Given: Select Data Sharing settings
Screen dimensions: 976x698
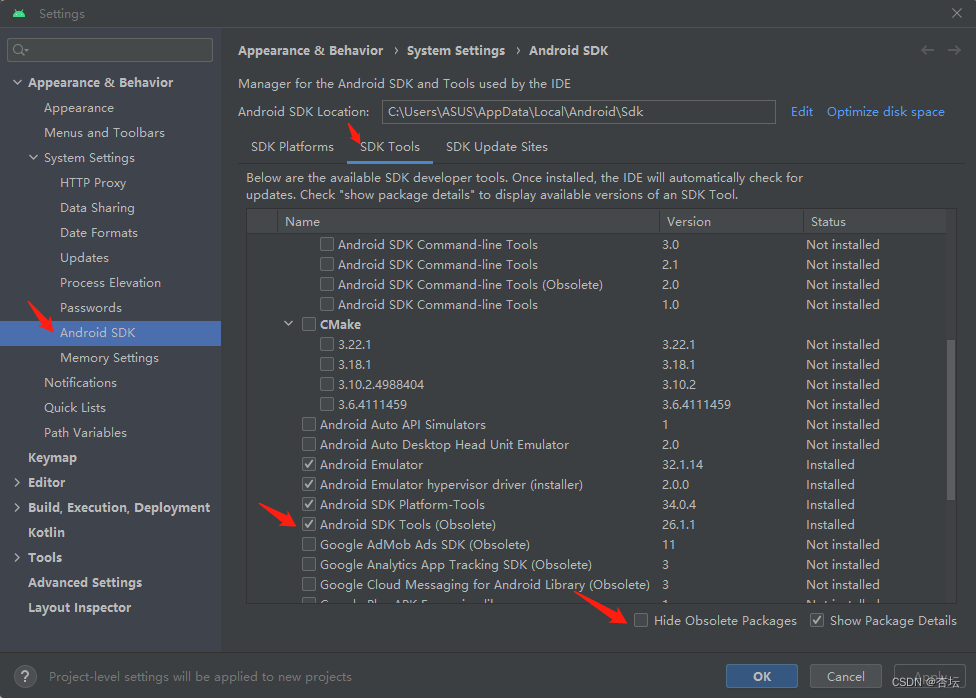Looking at the screenshot, I should 97,207.
